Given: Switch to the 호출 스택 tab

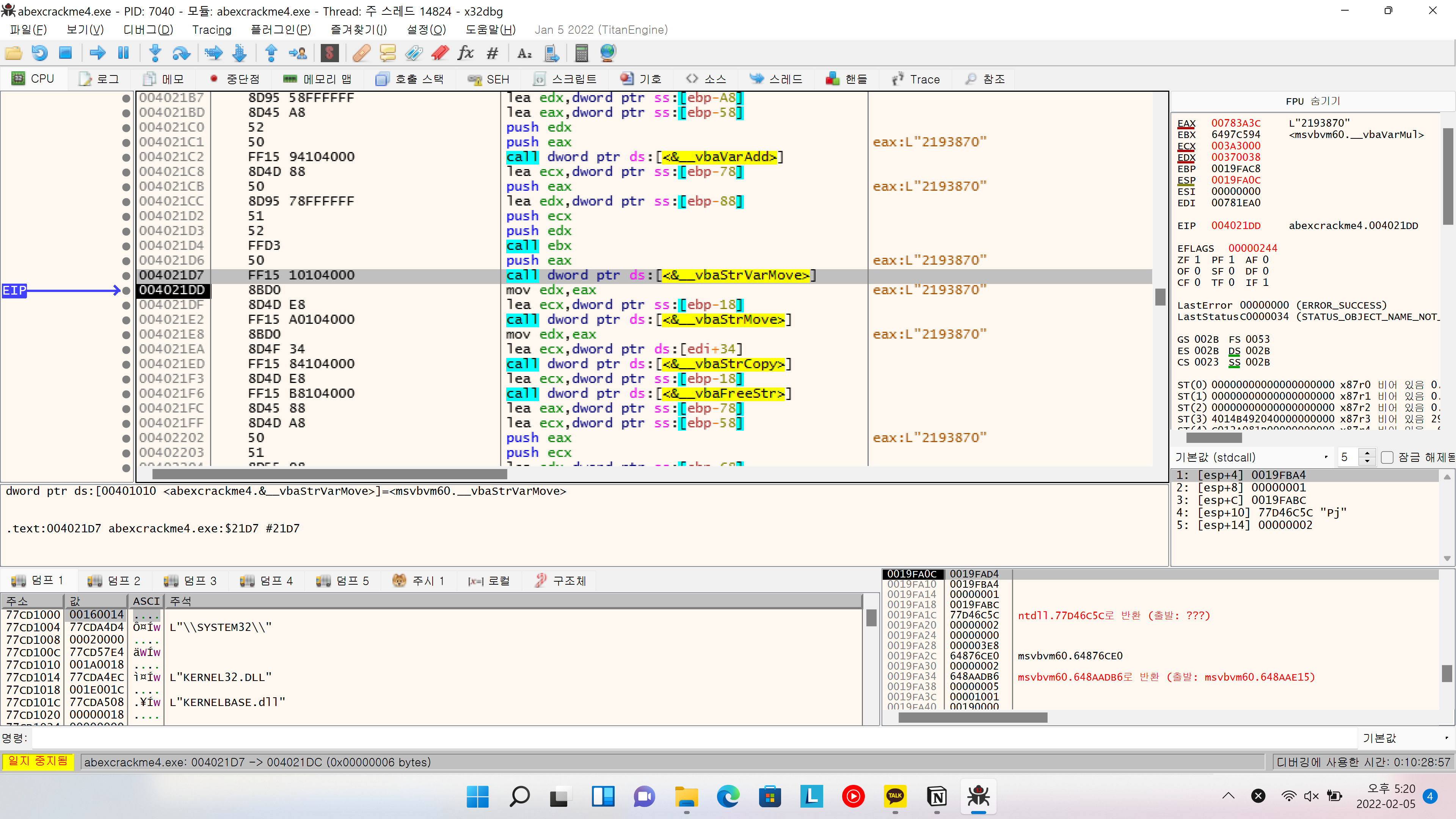Looking at the screenshot, I should [x=410, y=79].
